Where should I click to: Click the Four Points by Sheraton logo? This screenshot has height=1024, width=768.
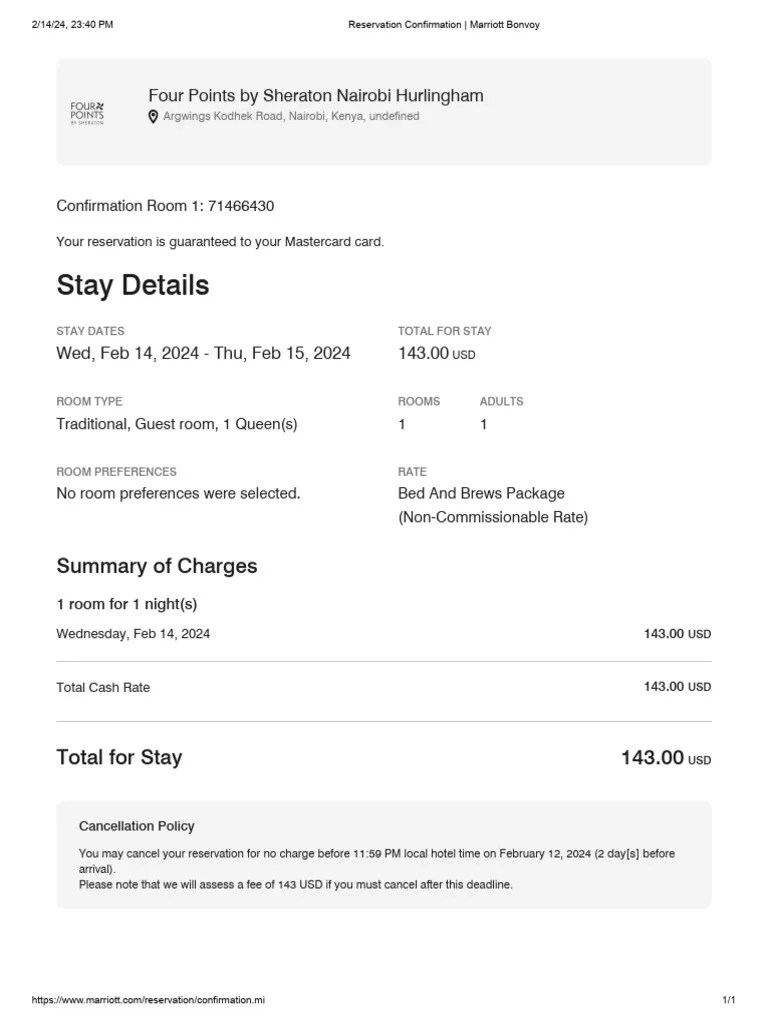tap(87, 113)
